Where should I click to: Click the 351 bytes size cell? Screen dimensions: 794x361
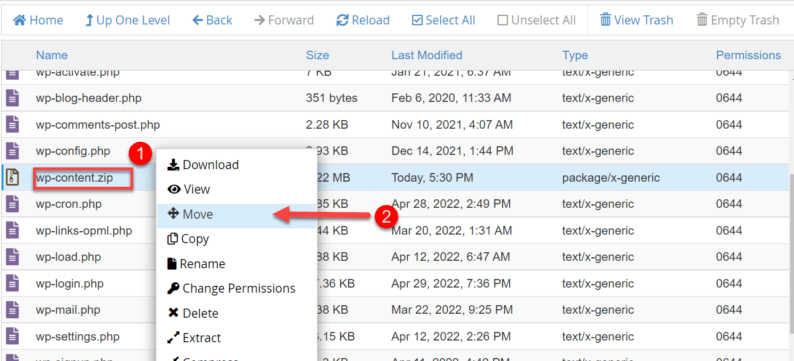click(332, 98)
